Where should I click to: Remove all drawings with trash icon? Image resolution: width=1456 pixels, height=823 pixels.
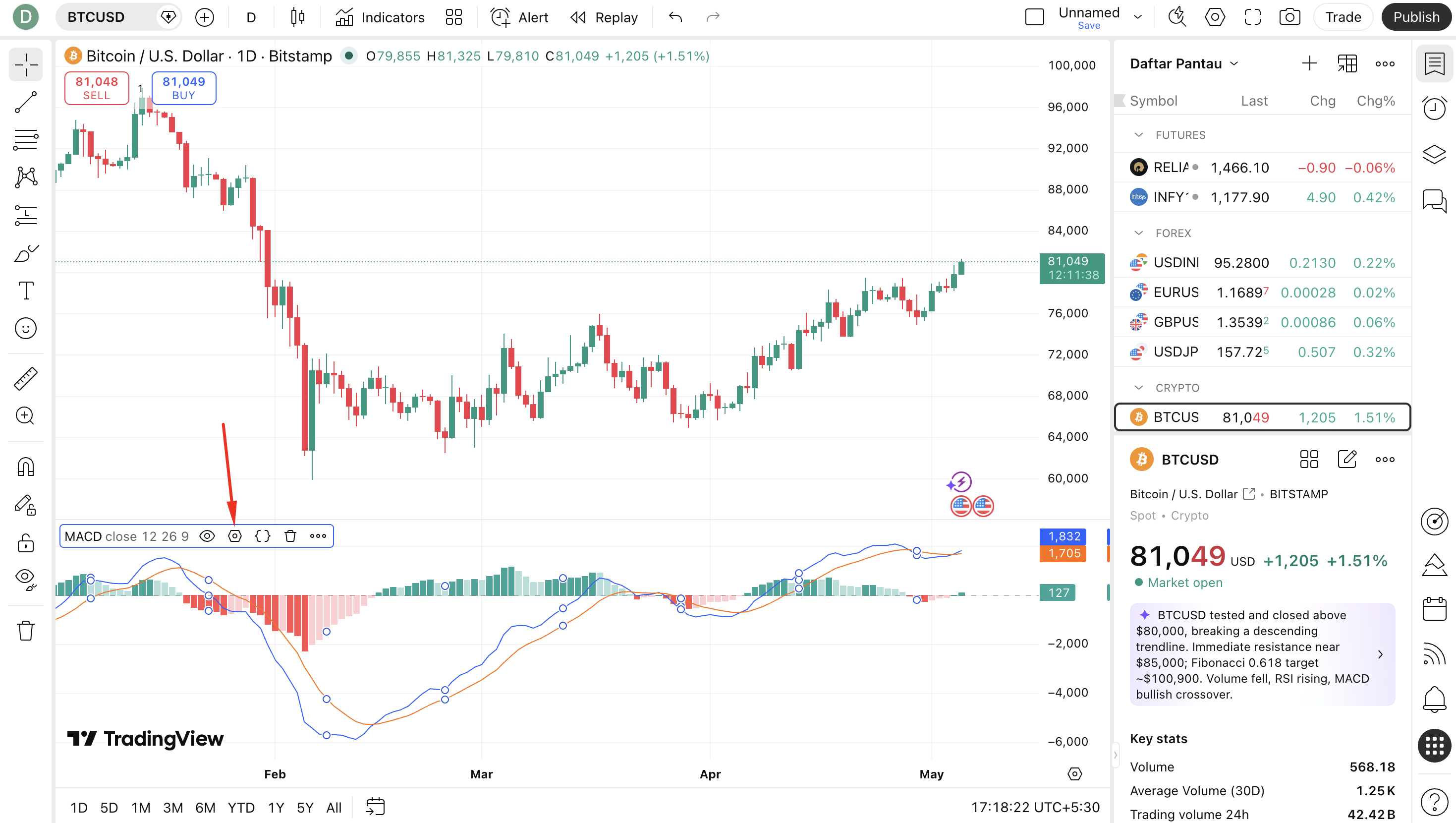pos(25,630)
